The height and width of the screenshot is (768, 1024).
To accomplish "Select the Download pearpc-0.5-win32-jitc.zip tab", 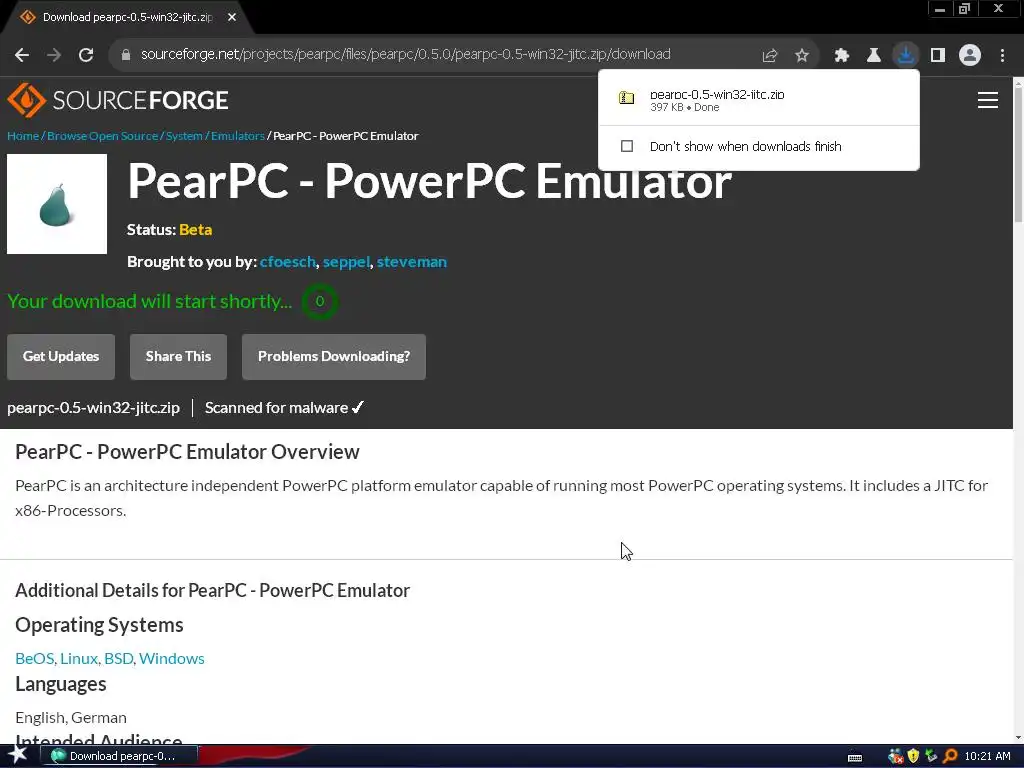I will [127, 17].
